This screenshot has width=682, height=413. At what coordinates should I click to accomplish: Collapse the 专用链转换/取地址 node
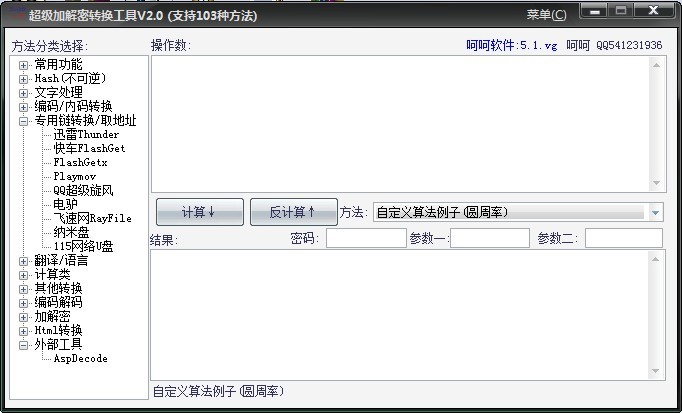click(x=24, y=121)
